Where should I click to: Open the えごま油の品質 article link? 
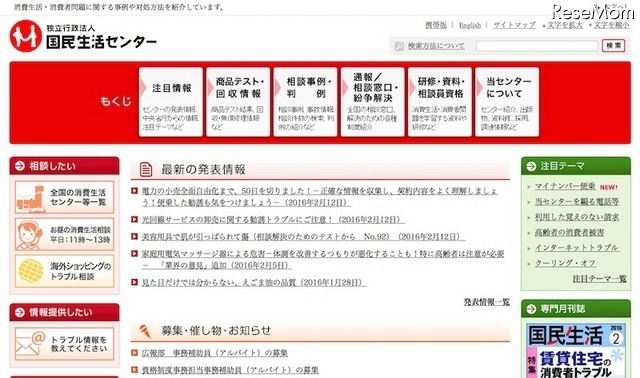tap(253, 282)
